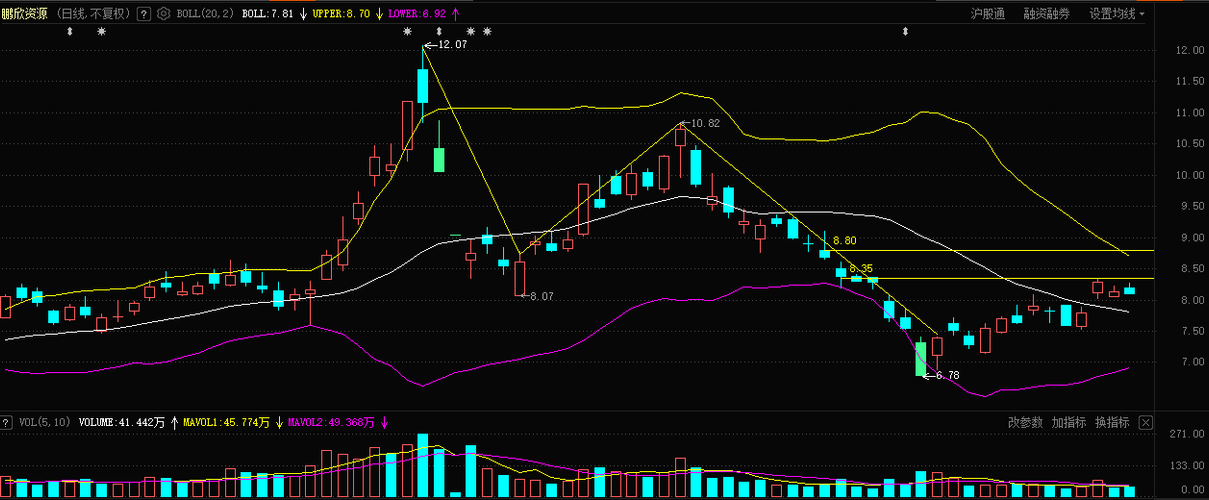Click the UPPER:8.70 value
This screenshot has width=1209, height=500.
coord(341,14)
